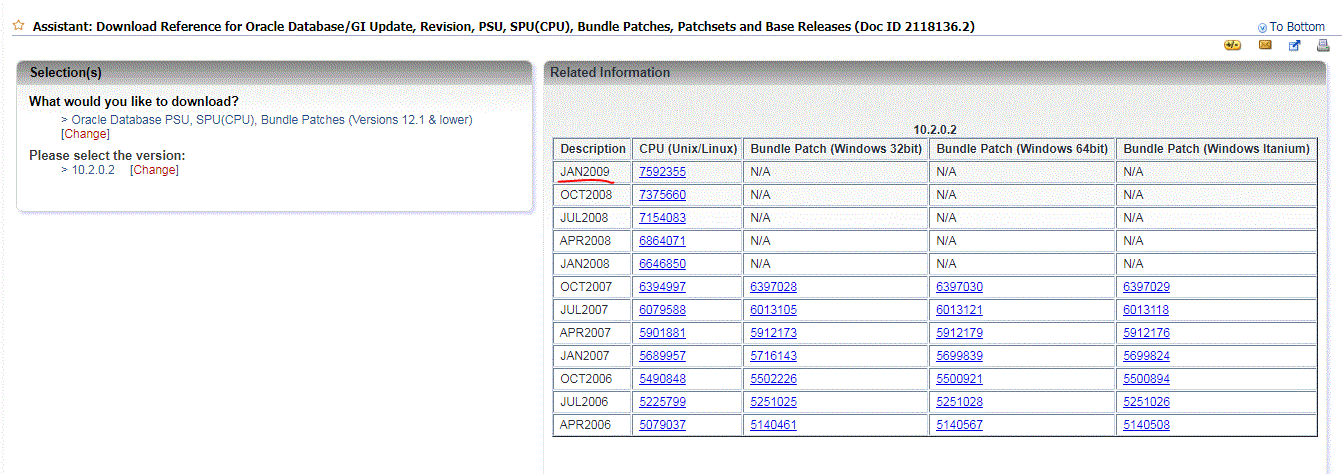Click the CPU (Unix/Linux) column header
Image resolution: width=1342 pixels, height=474 pixels.
(x=688, y=149)
